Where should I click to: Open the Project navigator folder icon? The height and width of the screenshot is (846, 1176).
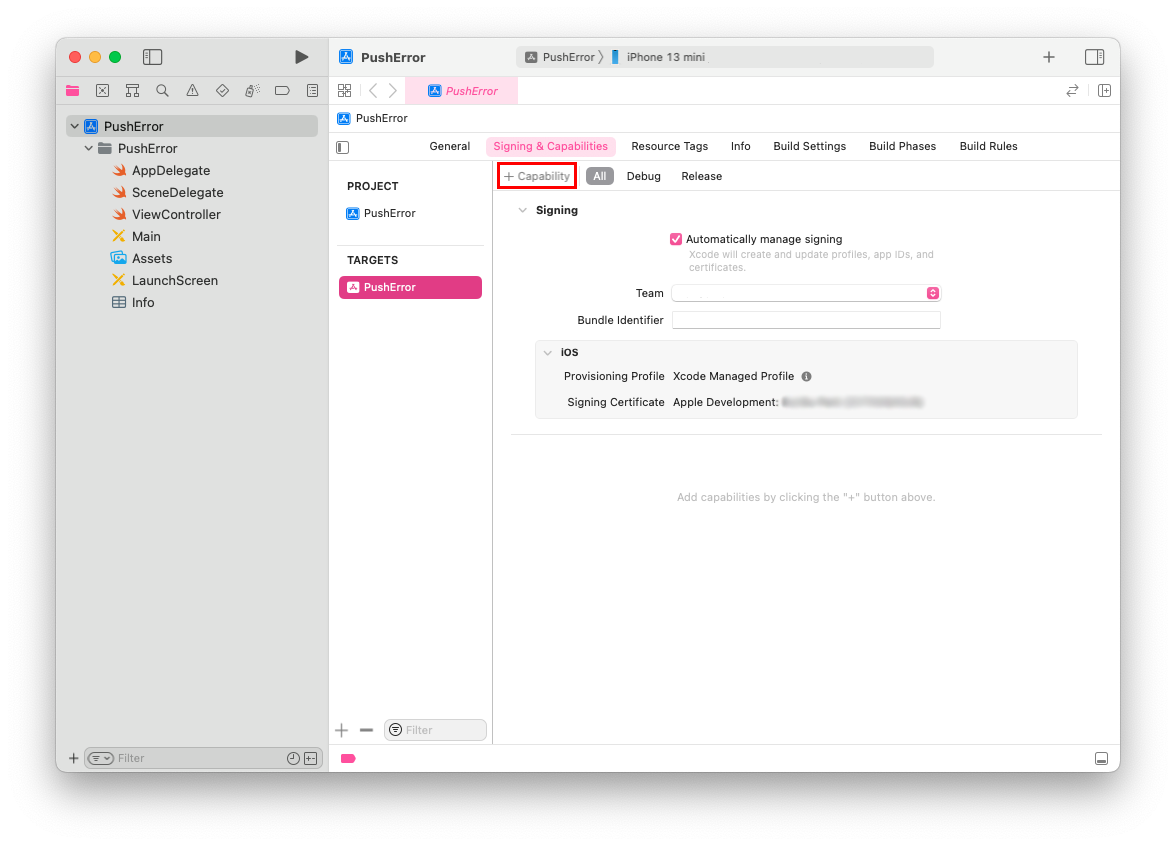[73, 91]
